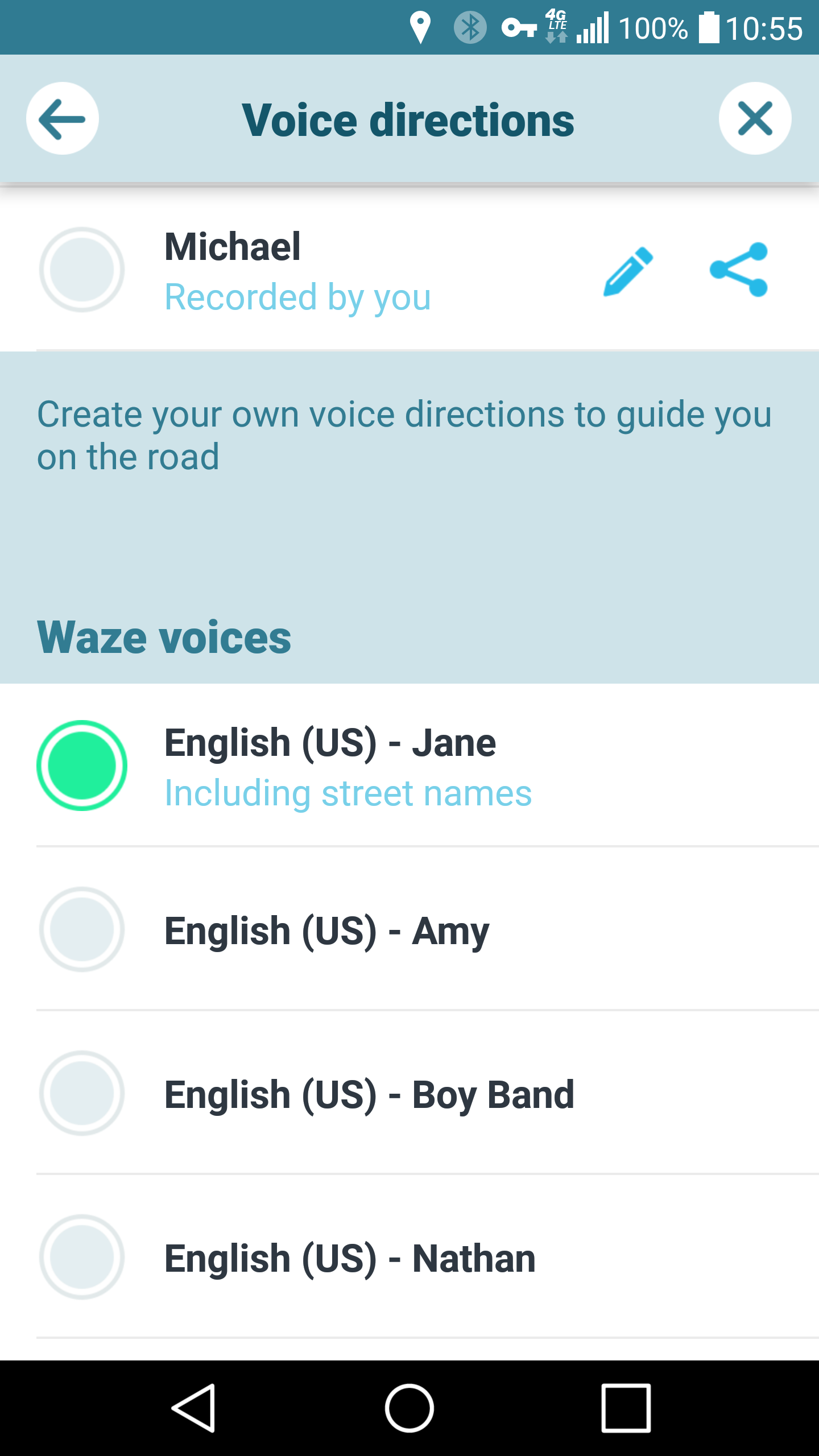
Task: Tap the English (US) - Nathan label
Action: click(x=350, y=1258)
